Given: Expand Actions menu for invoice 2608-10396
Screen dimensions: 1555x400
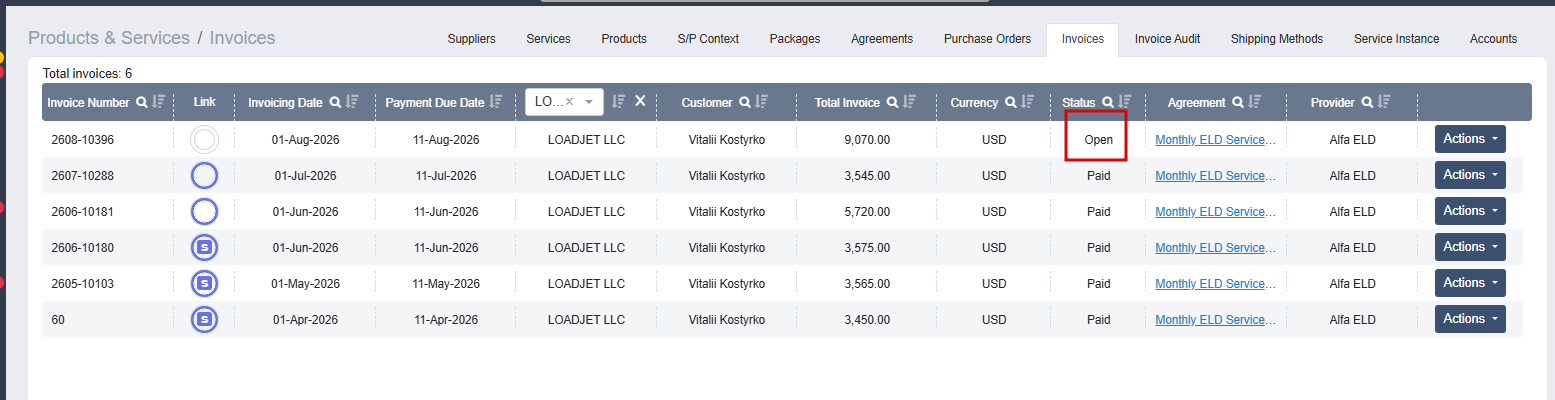Looking at the screenshot, I should [x=1470, y=139].
